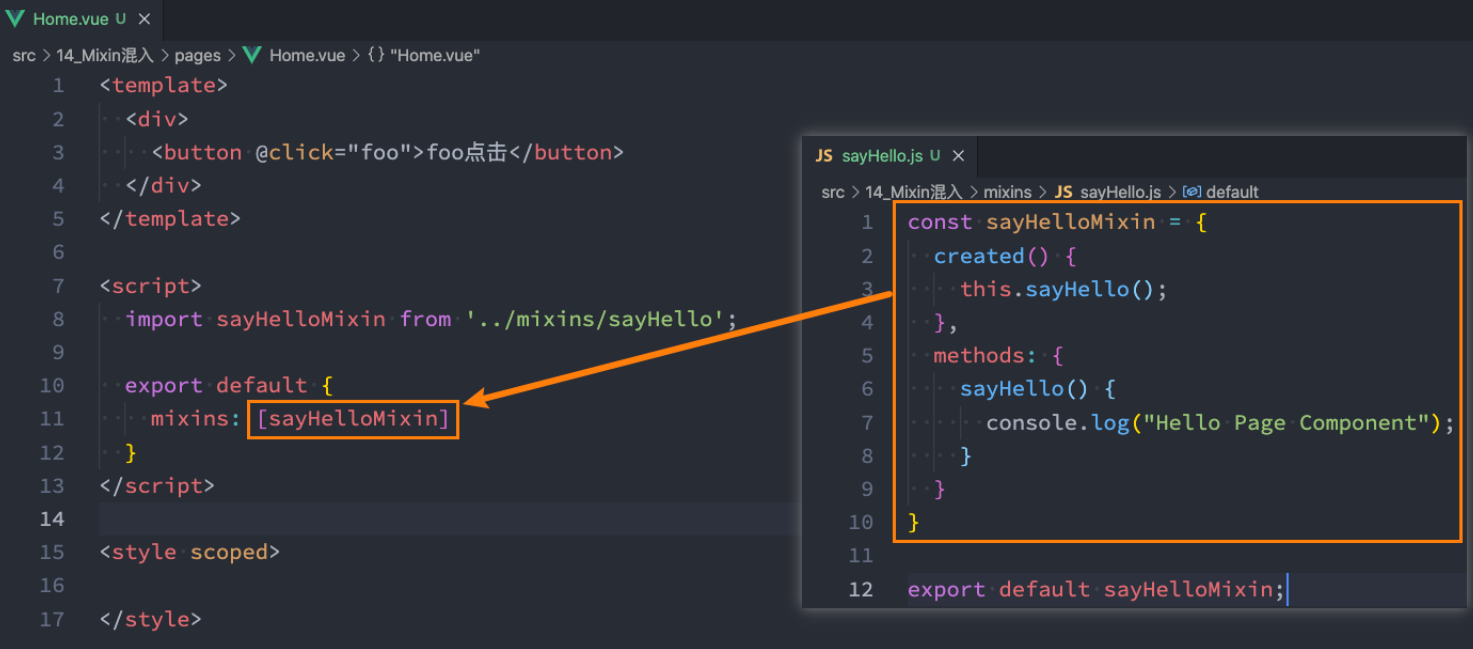Click the 'created()' hook in sayHello.js
This screenshot has height=649, width=1473.
(991, 256)
